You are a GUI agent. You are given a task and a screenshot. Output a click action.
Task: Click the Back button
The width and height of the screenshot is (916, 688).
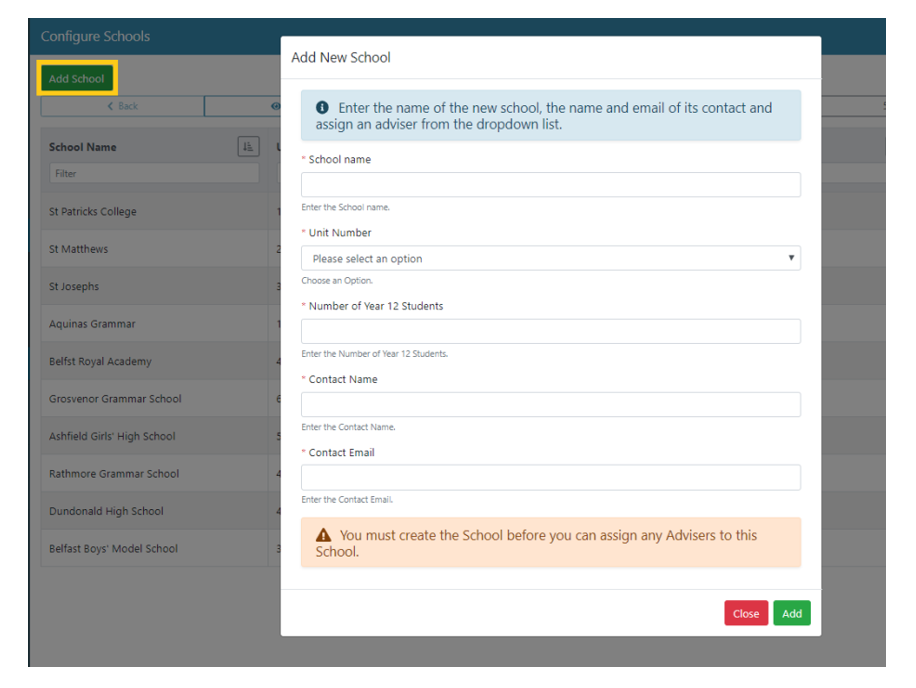[x=123, y=106]
